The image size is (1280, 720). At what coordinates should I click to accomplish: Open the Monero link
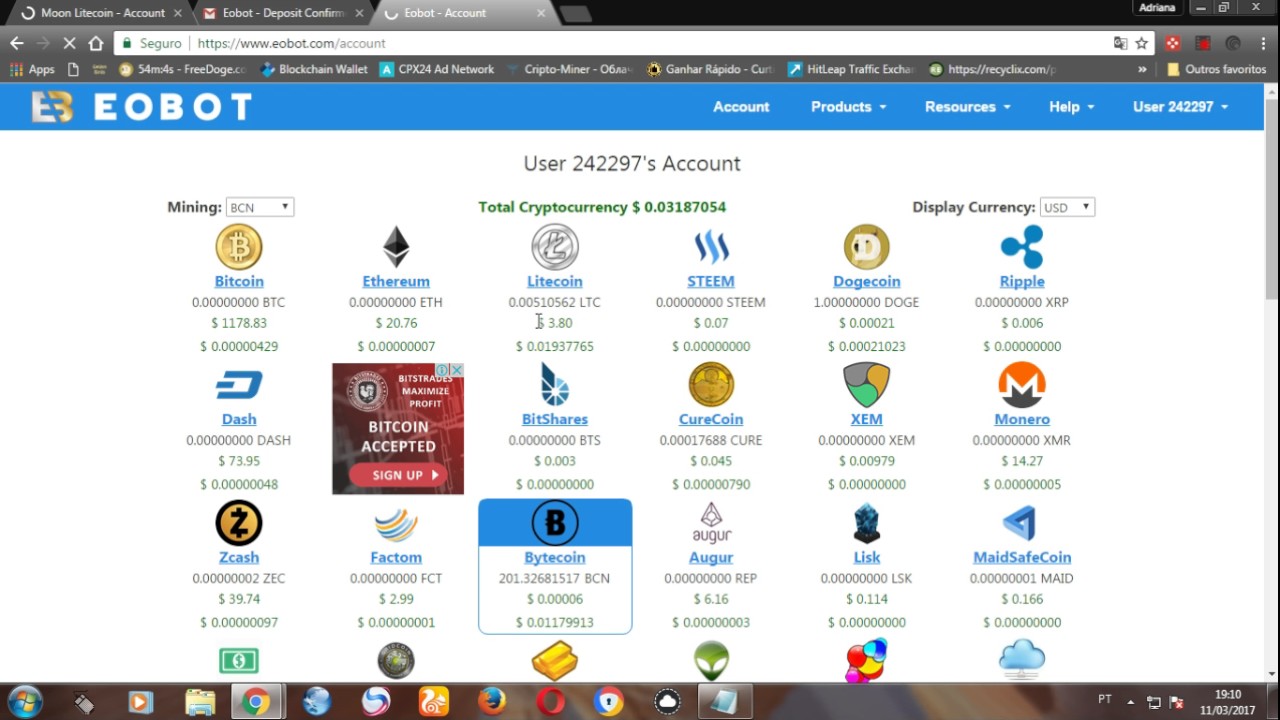[x=1022, y=419]
